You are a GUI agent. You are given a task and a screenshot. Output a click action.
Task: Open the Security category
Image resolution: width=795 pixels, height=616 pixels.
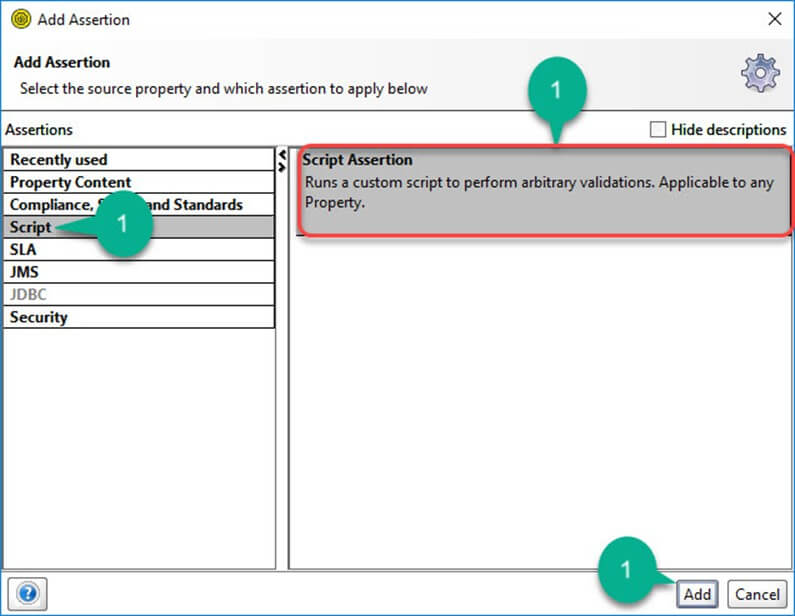tap(39, 317)
